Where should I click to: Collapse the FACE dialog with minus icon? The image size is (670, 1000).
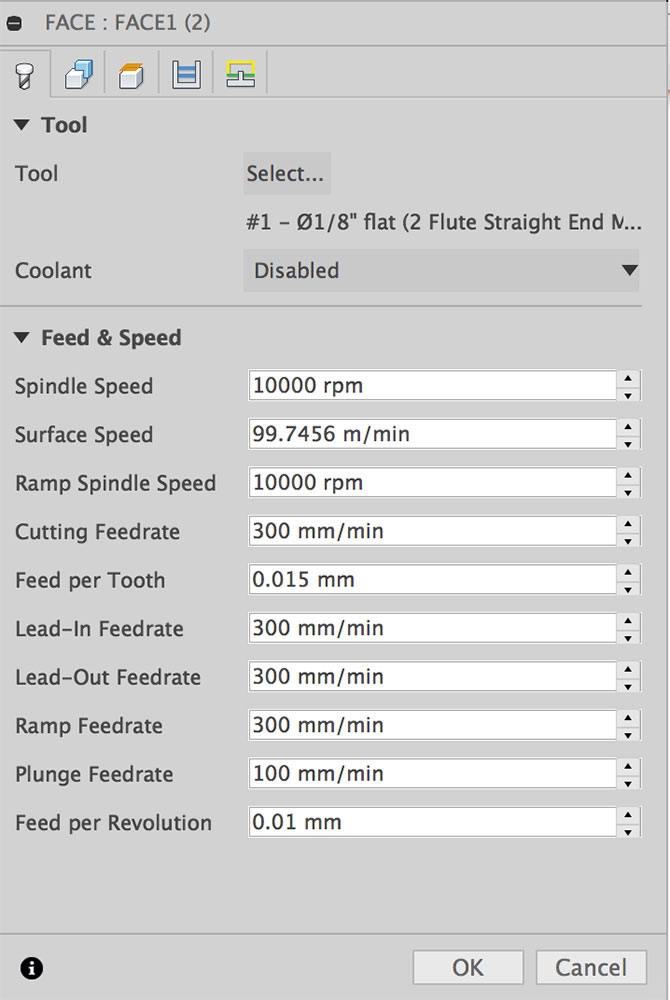tap(15, 23)
